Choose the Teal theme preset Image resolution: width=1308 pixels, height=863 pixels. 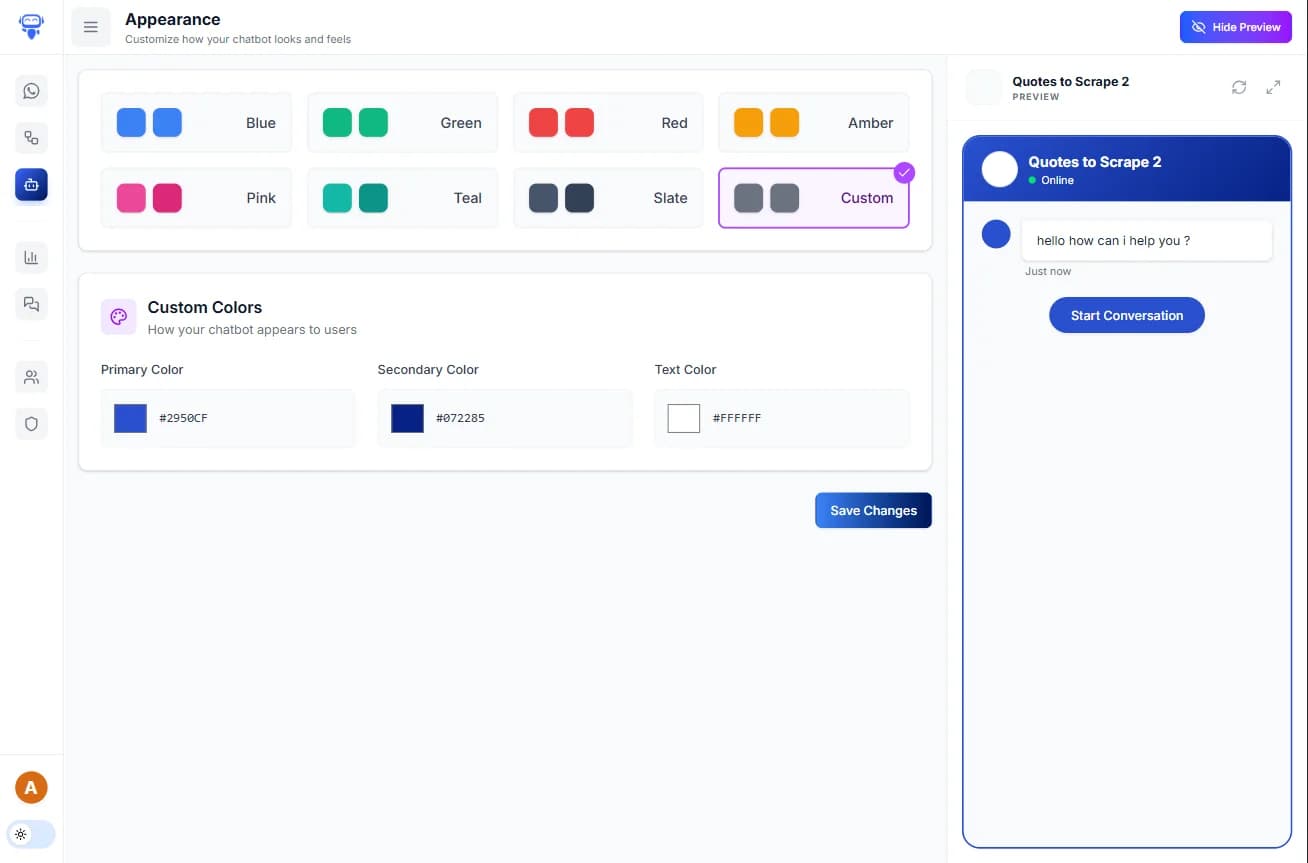click(x=402, y=198)
